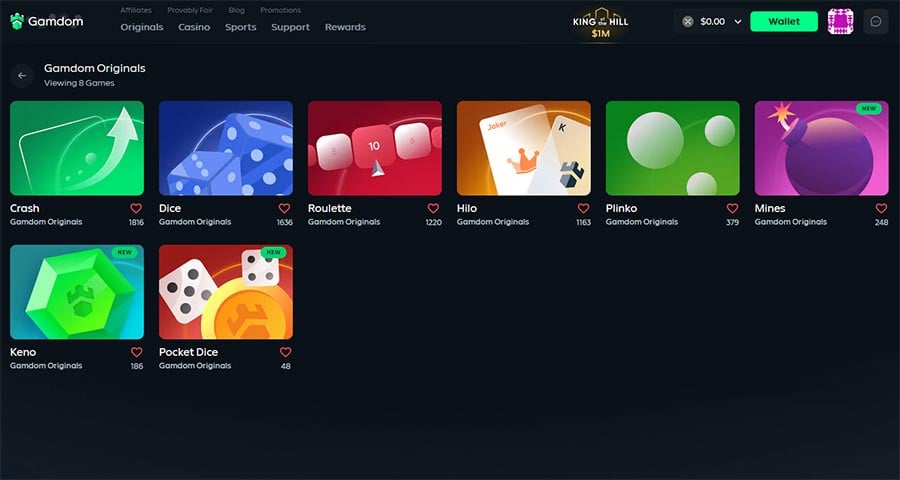Viewport: 900px width, 480px height.
Task: Toggle favorite heart on Roulette
Action: point(433,208)
